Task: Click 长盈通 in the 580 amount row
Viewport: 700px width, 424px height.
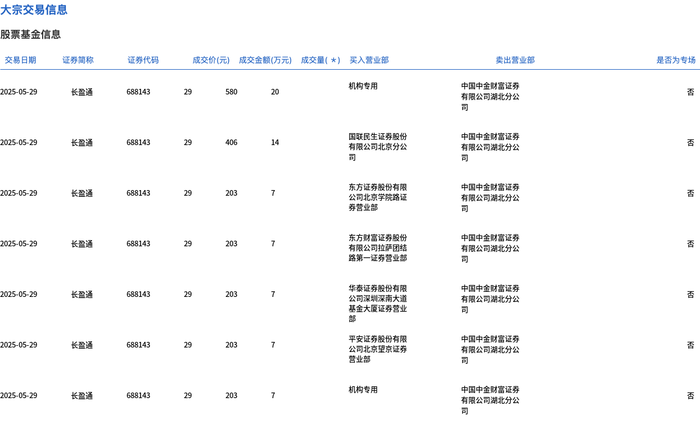Action: [x=82, y=92]
